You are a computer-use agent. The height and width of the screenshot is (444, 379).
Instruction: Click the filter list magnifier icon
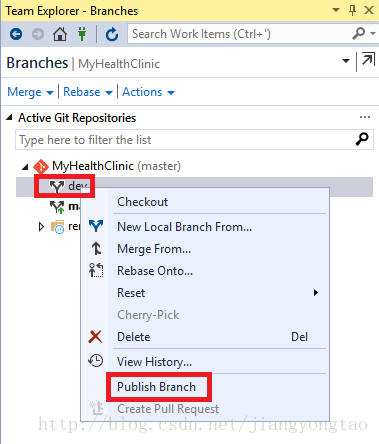click(x=362, y=139)
